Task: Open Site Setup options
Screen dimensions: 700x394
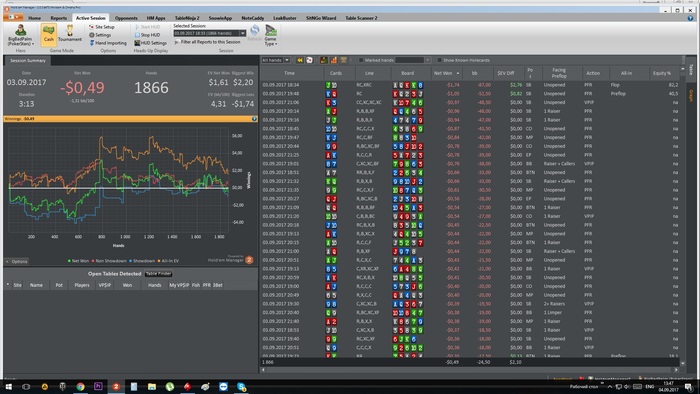Action: click(101, 27)
